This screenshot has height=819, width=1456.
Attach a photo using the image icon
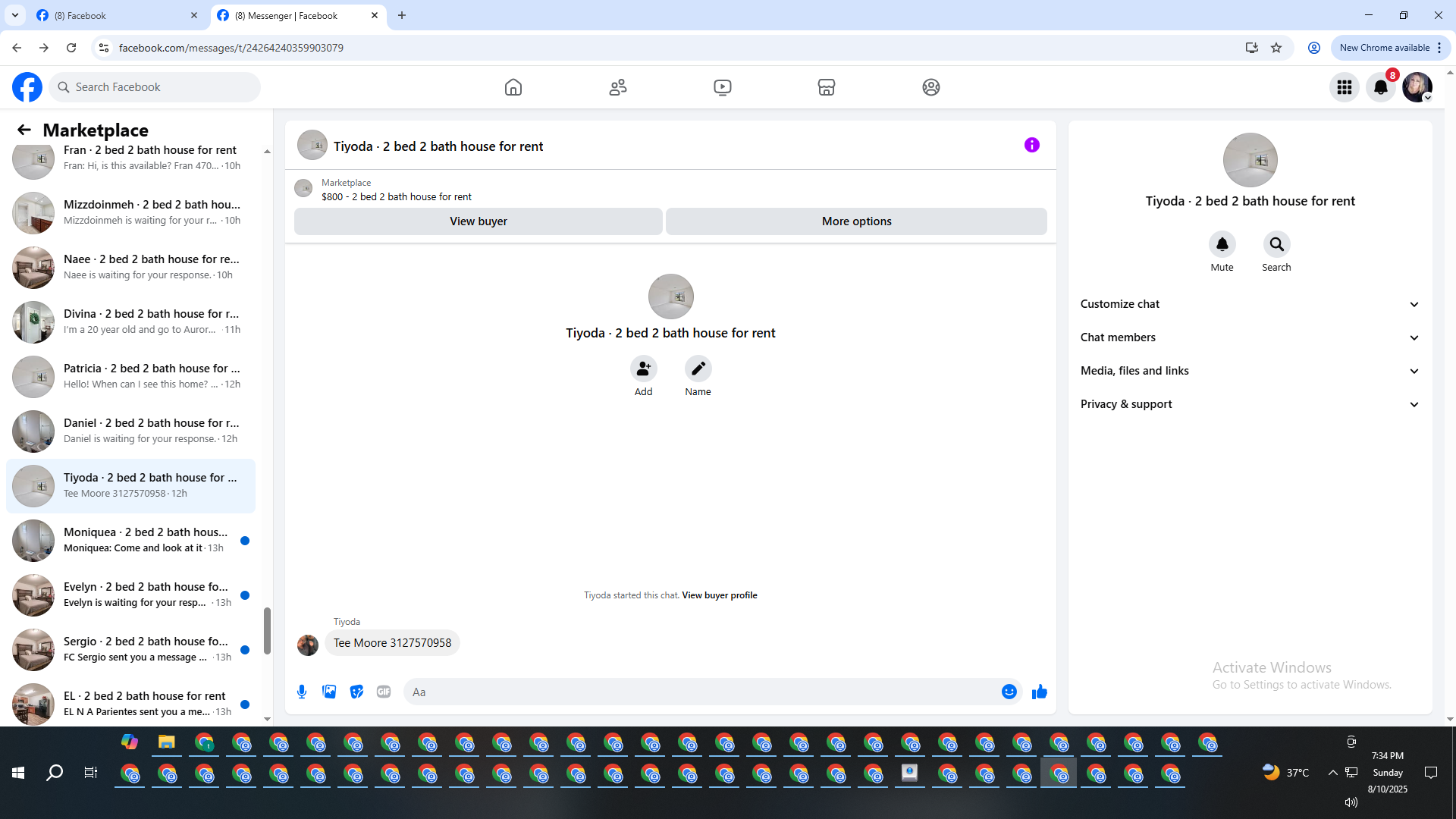point(329,692)
